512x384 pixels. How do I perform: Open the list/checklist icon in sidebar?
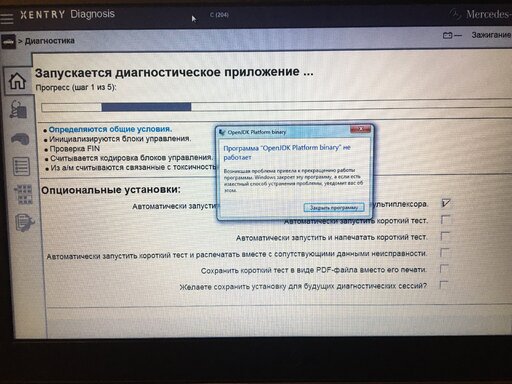pos(21,166)
